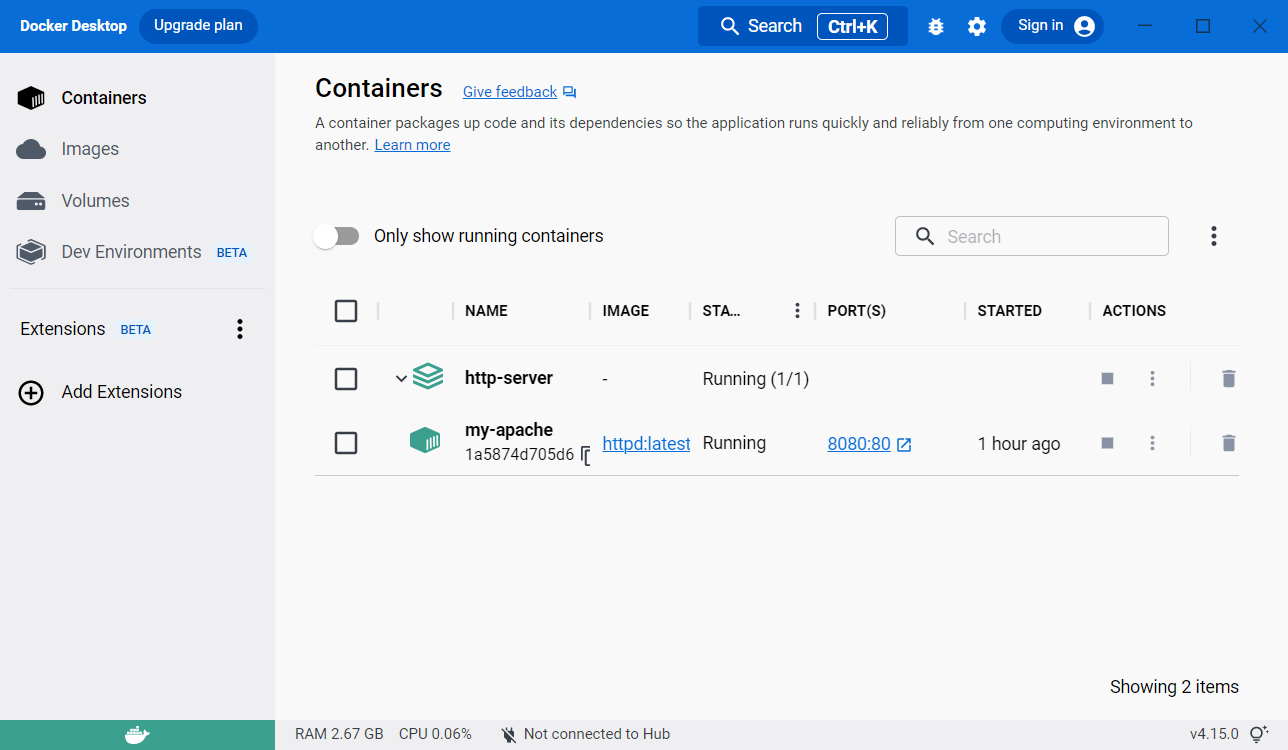Open the http-server row three-dot menu
This screenshot has height=750, width=1288.
[x=1152, y=379]
